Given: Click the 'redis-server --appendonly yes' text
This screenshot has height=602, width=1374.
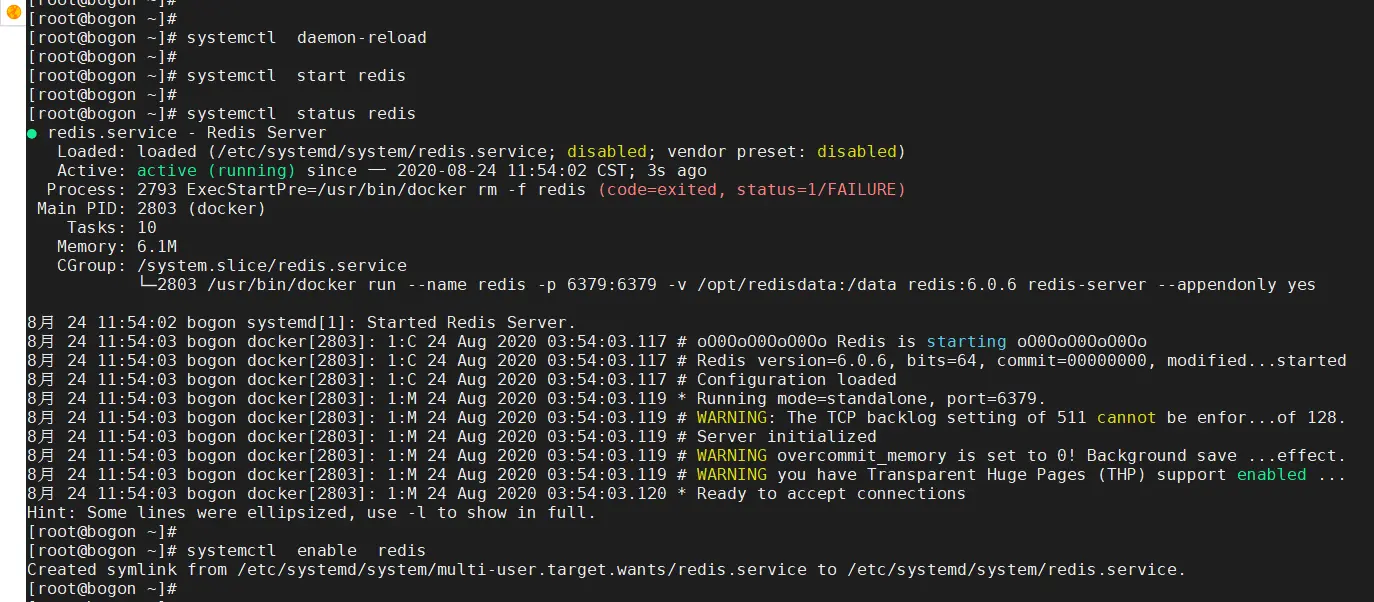Looking at the screenshot, I should click(1172, 285).
